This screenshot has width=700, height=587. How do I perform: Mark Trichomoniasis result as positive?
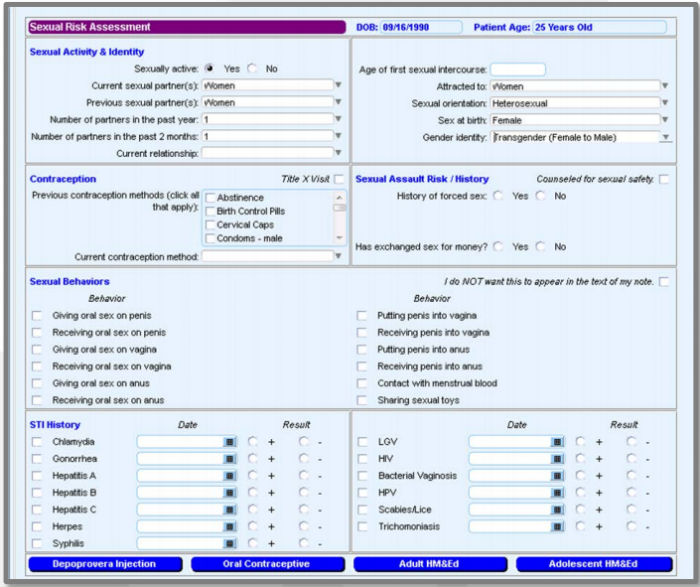click(x=580, y=526)
